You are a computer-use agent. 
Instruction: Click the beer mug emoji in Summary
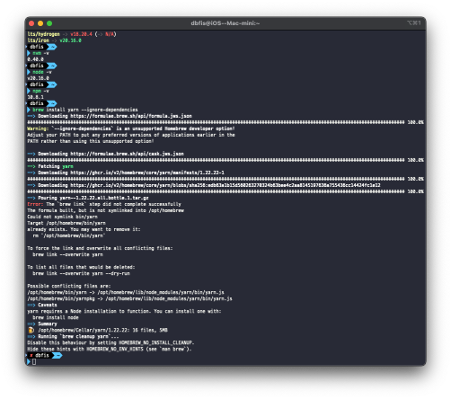(31, 330)
